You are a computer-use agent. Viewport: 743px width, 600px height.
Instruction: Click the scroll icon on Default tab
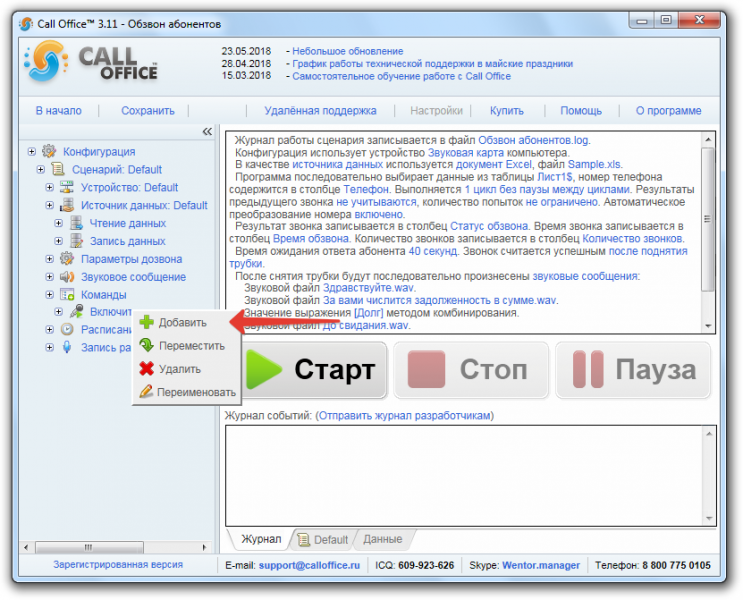tap(304, 539)
